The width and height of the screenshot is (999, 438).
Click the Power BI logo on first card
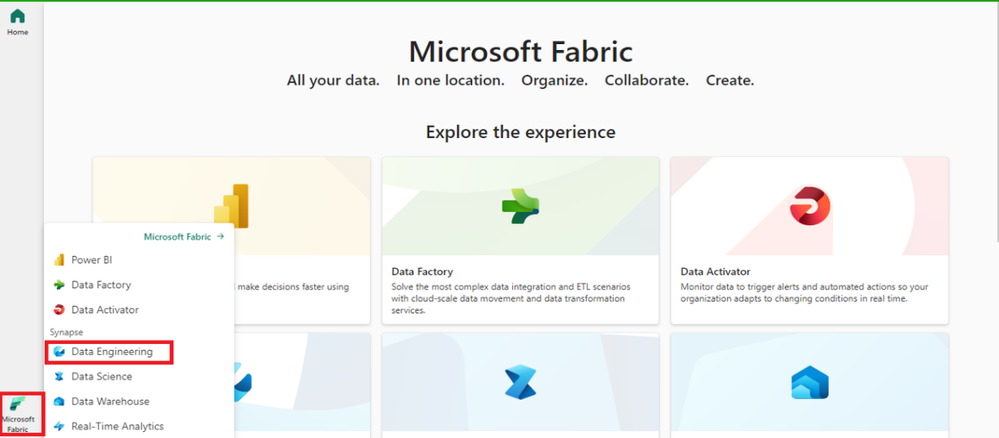point(231,206)
